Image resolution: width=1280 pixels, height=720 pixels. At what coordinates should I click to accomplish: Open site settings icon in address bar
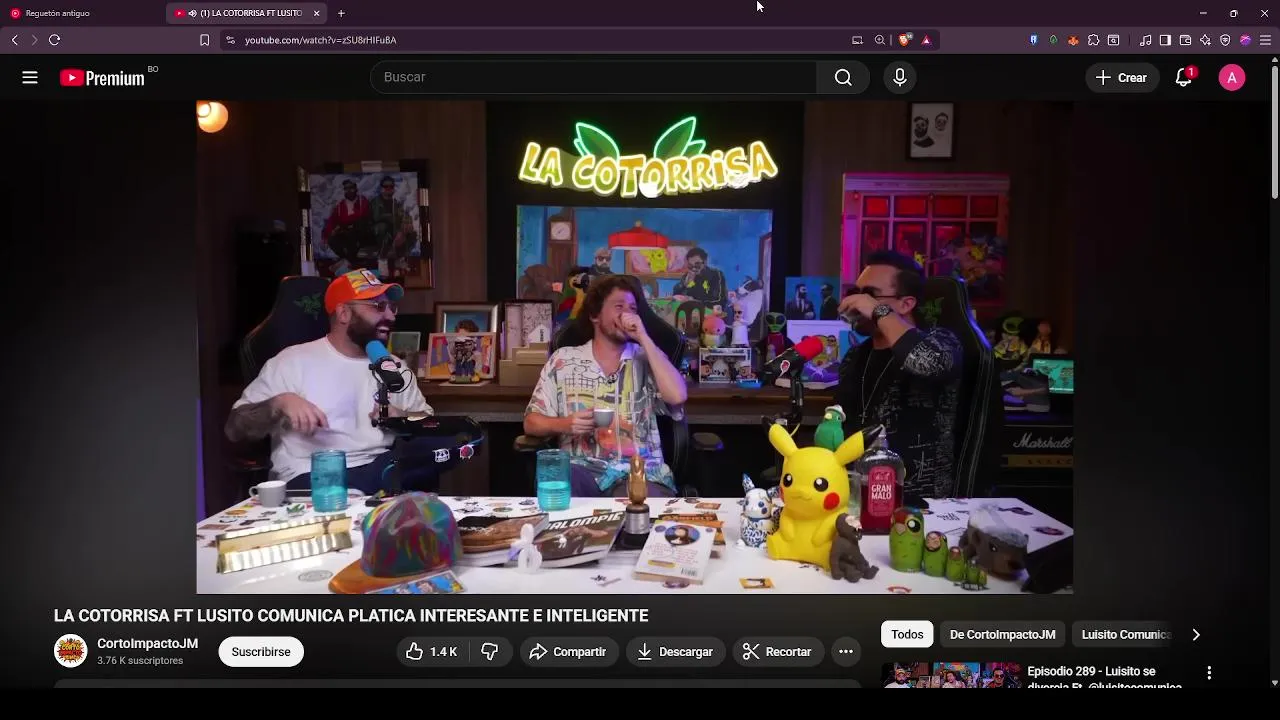(230, 40)
